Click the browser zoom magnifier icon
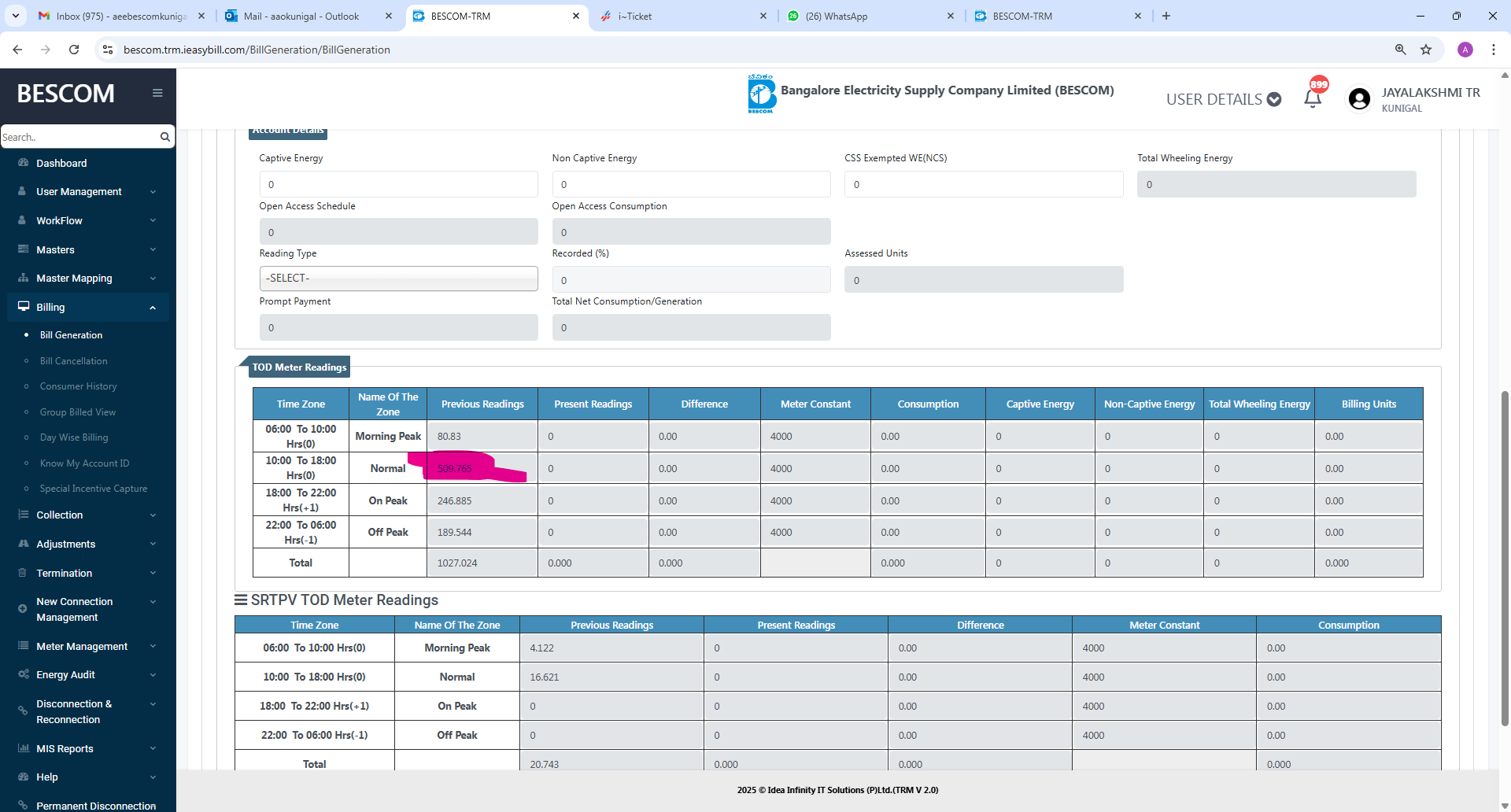 click(1400, 50)
